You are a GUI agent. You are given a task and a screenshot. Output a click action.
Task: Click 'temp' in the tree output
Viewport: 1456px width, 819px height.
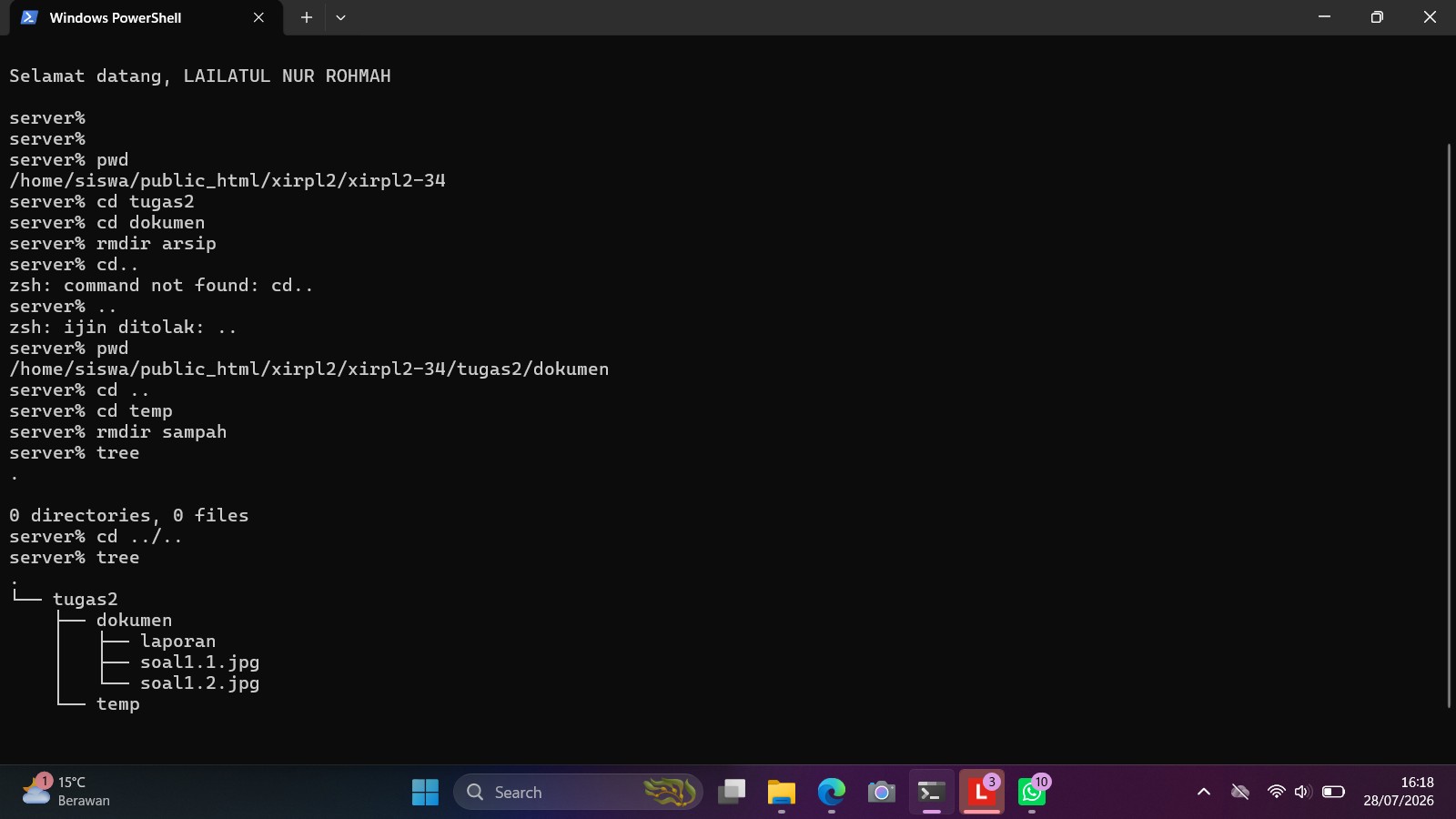(x=118, y=704)
